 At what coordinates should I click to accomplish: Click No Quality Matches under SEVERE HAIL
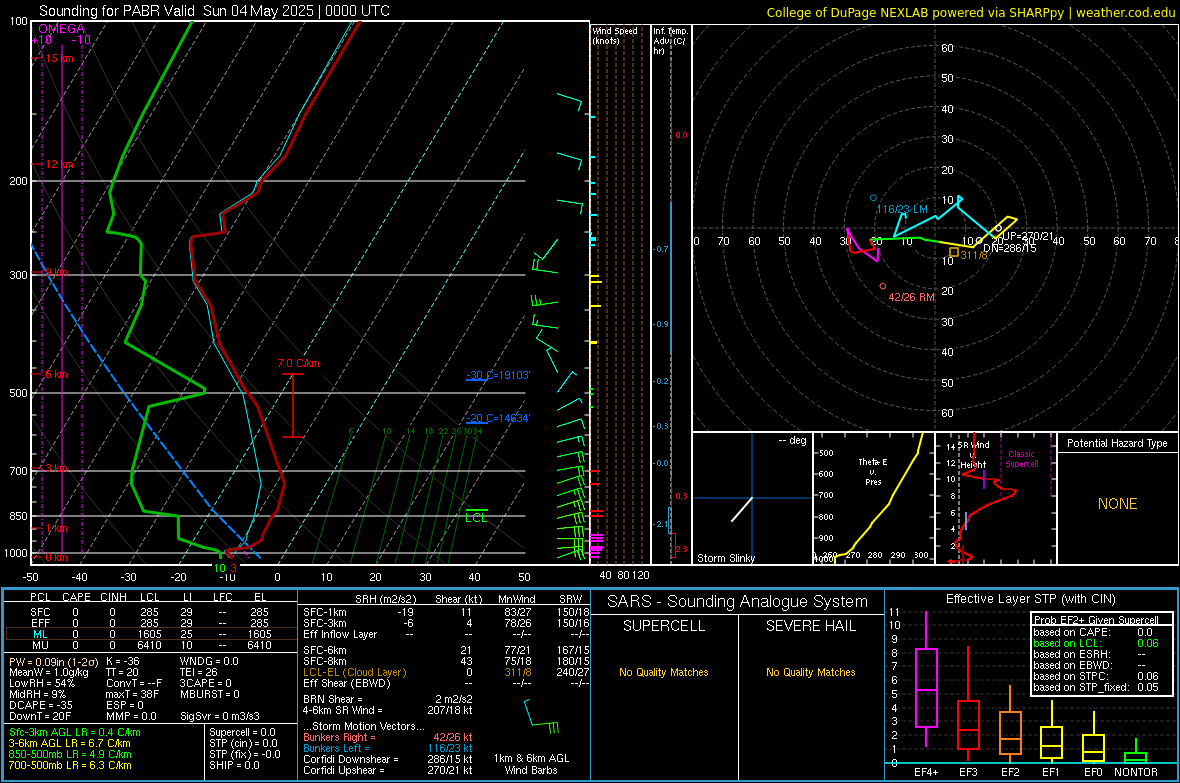[x=810, y=672]
